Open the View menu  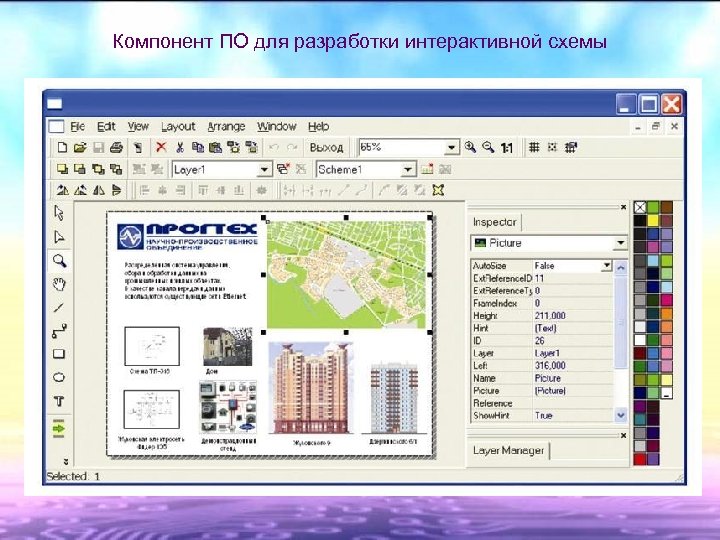coord(138,126)
